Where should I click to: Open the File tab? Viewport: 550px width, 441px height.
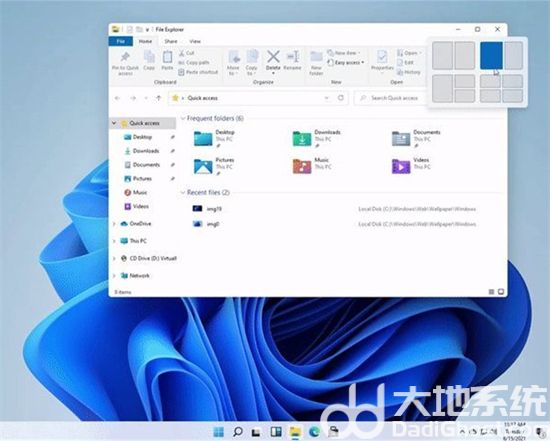tap(121, 41)
